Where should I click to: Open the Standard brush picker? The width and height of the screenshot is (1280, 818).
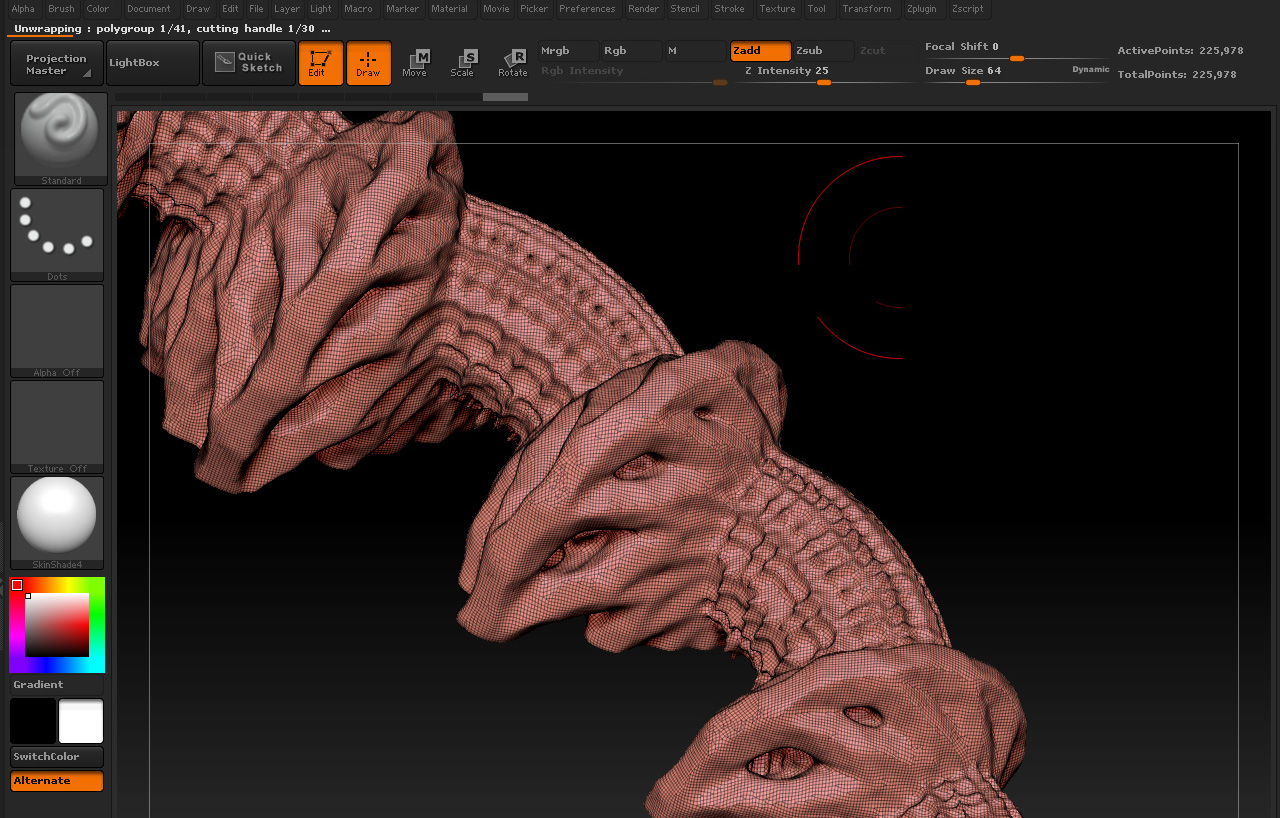(x=61, y=139)
